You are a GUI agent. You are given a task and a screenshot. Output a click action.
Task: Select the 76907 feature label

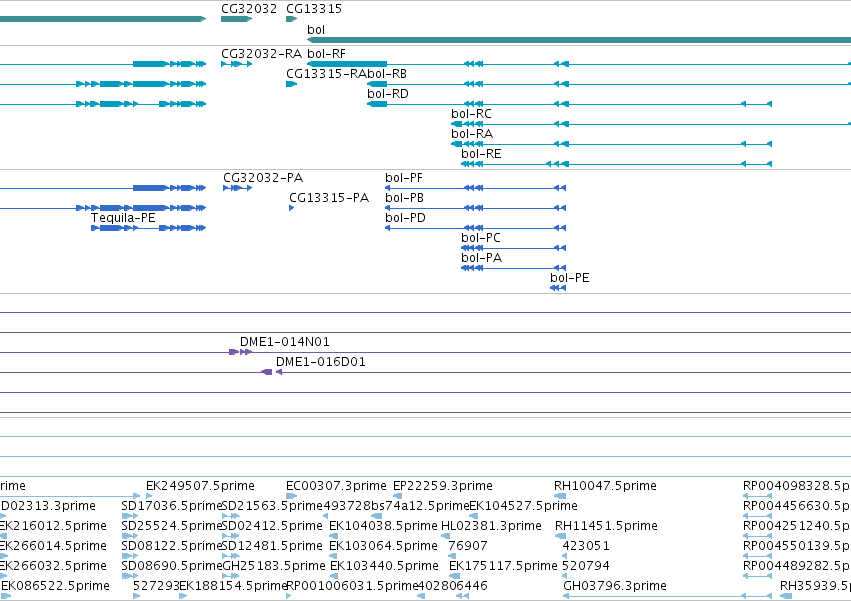(468, 546)
